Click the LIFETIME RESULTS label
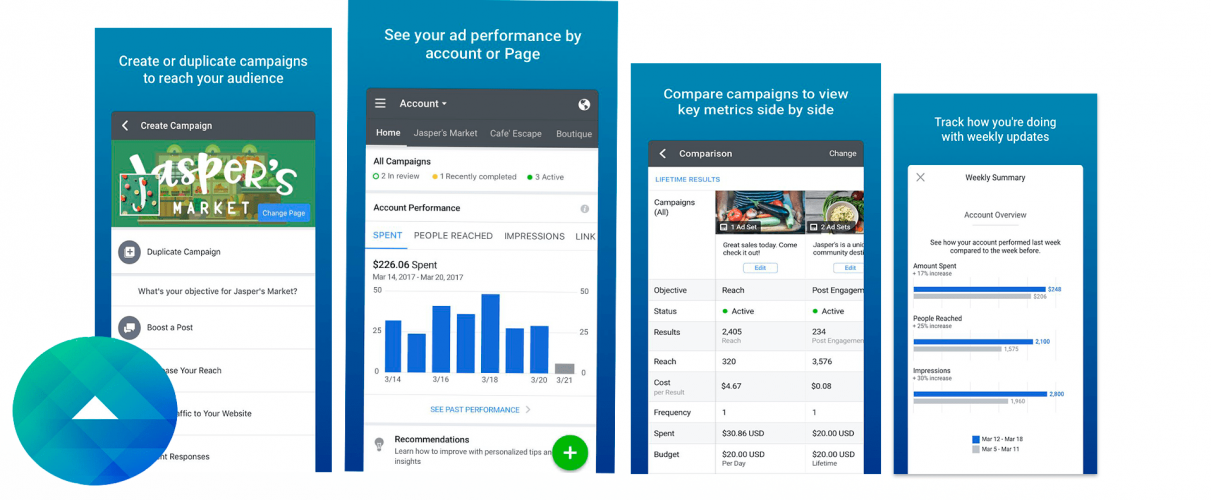Screen dimensions: 1211x500 tap(688, 180)
